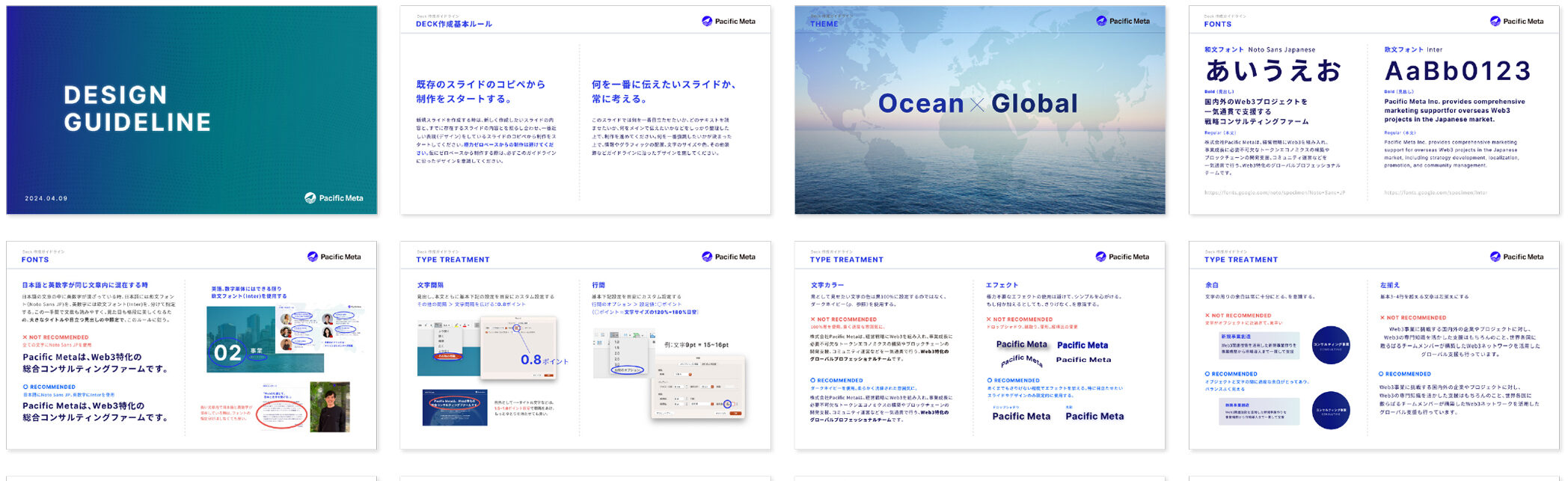This screenshot has height=481, width=1568.
Task: Open the Noto Sans JP Google Fonts link
Action: (1274, 193)
